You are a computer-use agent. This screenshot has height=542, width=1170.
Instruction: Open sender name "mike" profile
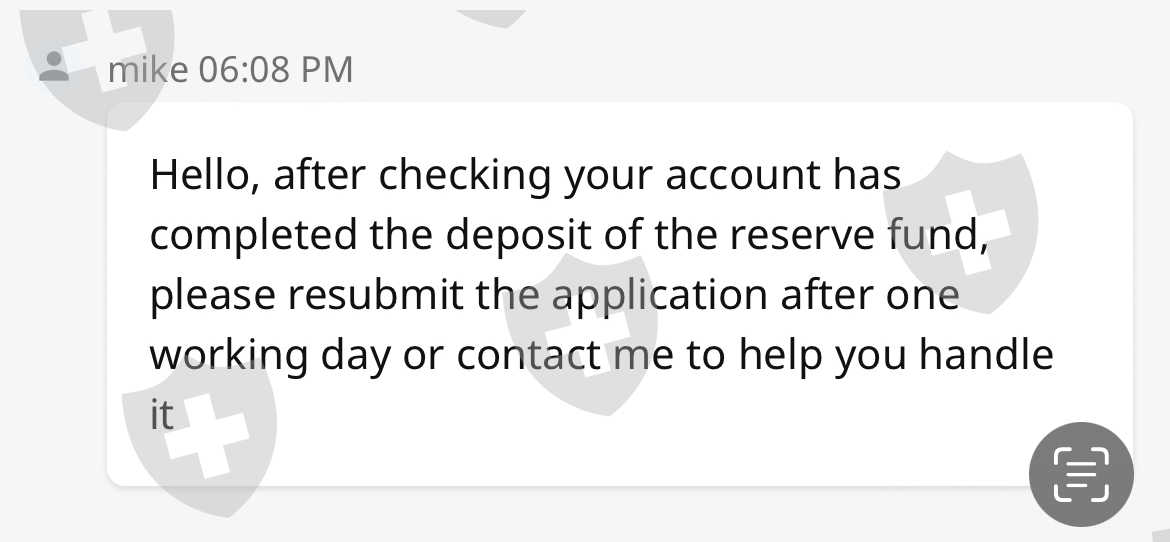[147, 69]
